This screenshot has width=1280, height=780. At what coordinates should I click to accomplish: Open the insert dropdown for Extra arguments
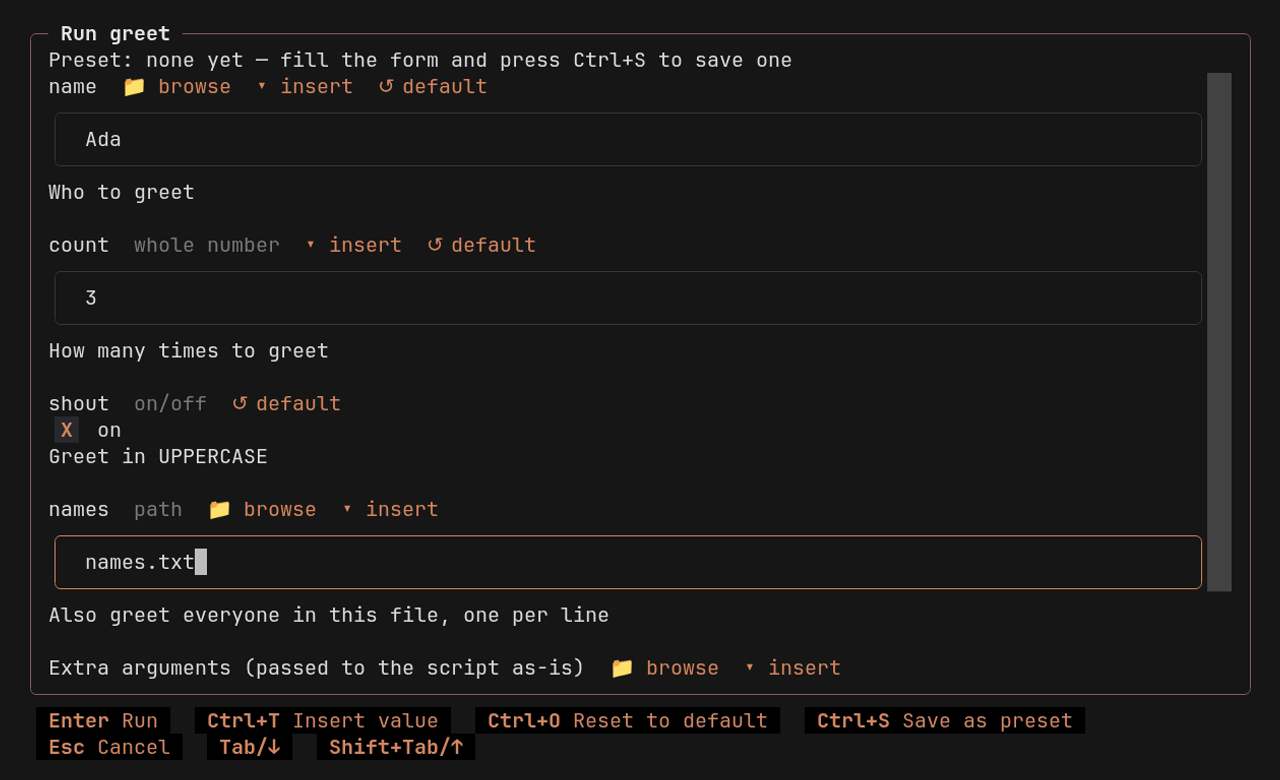793,668
